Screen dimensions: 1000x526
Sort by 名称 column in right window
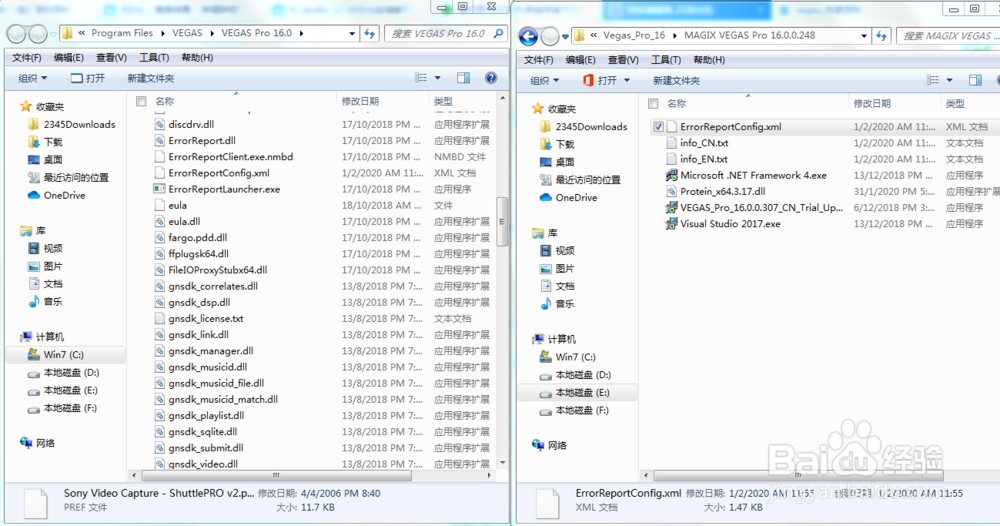[677, 103]
